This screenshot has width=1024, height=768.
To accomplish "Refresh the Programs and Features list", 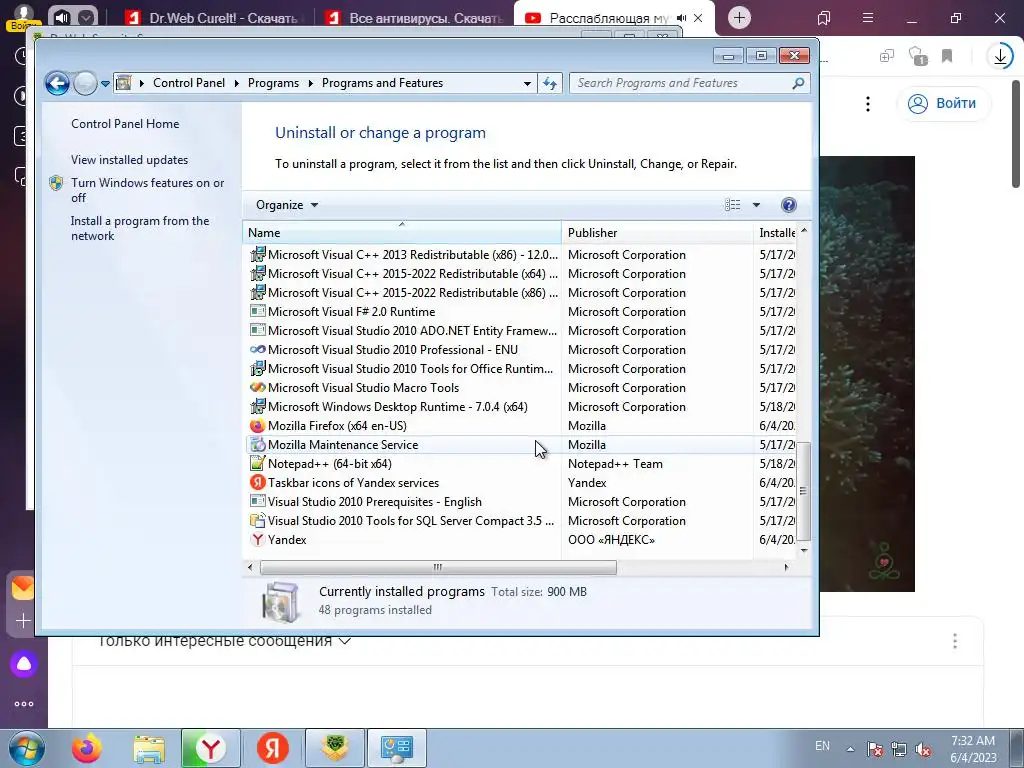I will coord(550,83).
